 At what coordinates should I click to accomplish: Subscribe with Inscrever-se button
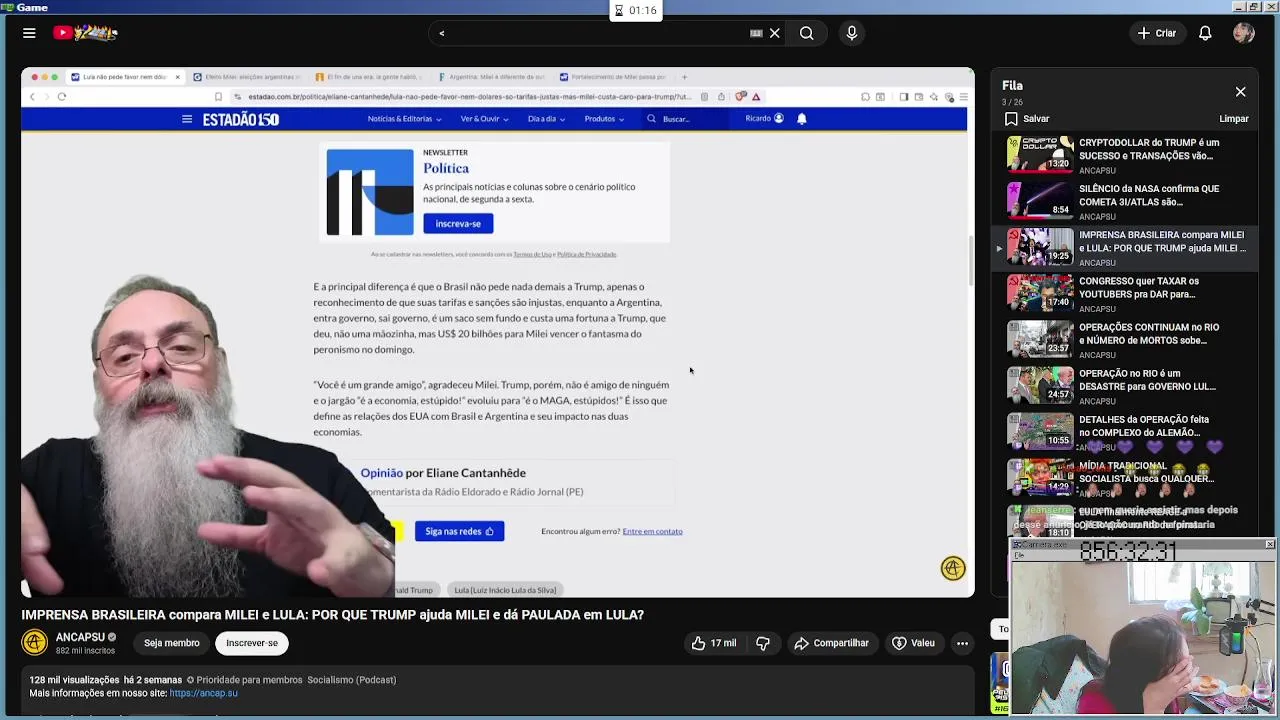pyautogui.click(x=252, y=643)
